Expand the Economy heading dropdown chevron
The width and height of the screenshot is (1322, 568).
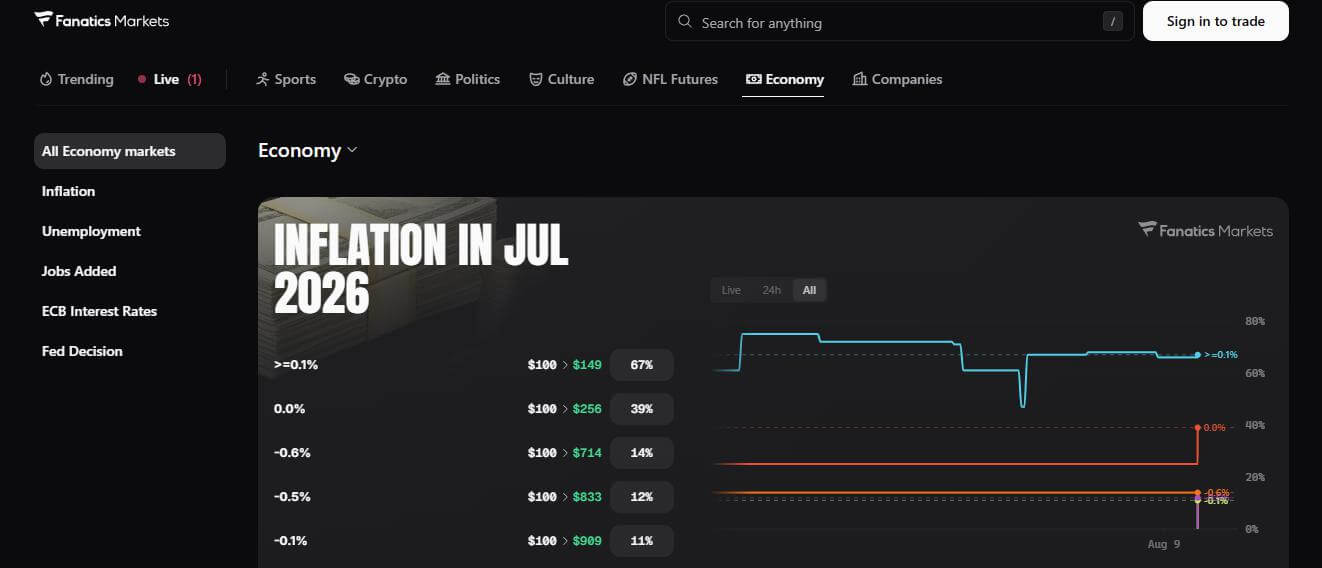352,151
